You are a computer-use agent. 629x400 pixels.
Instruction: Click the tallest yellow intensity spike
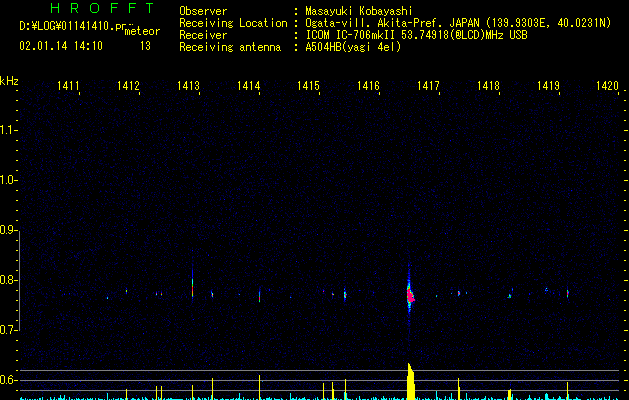pyautogui.click(x=410, y=382)
